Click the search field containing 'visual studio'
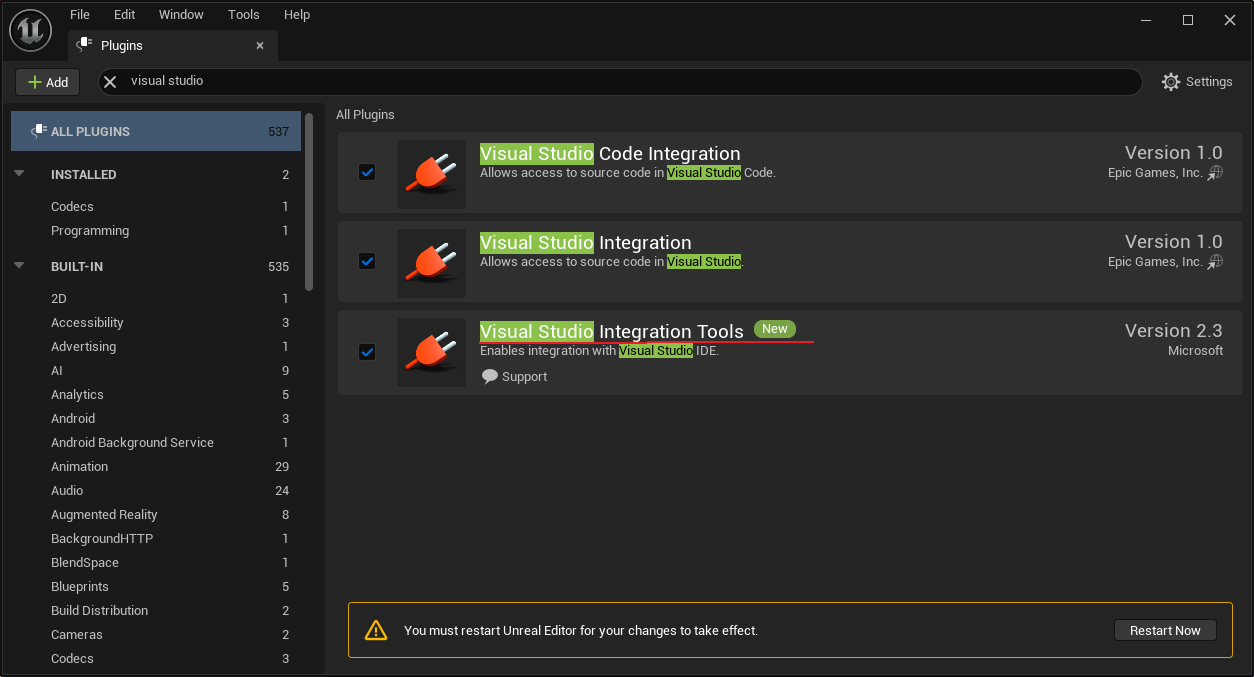 click(x=620, y=81)
